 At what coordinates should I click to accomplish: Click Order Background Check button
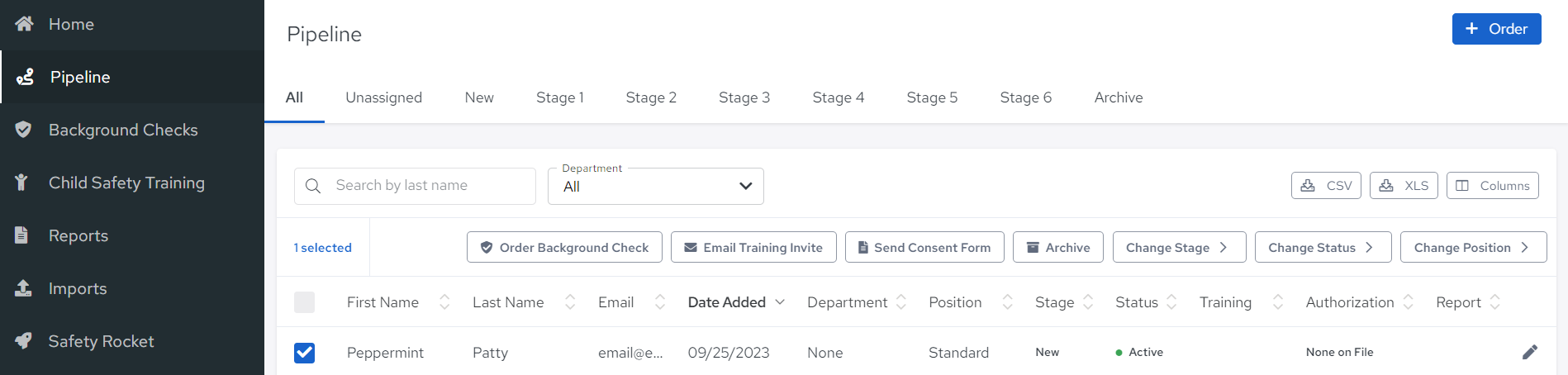564,247
